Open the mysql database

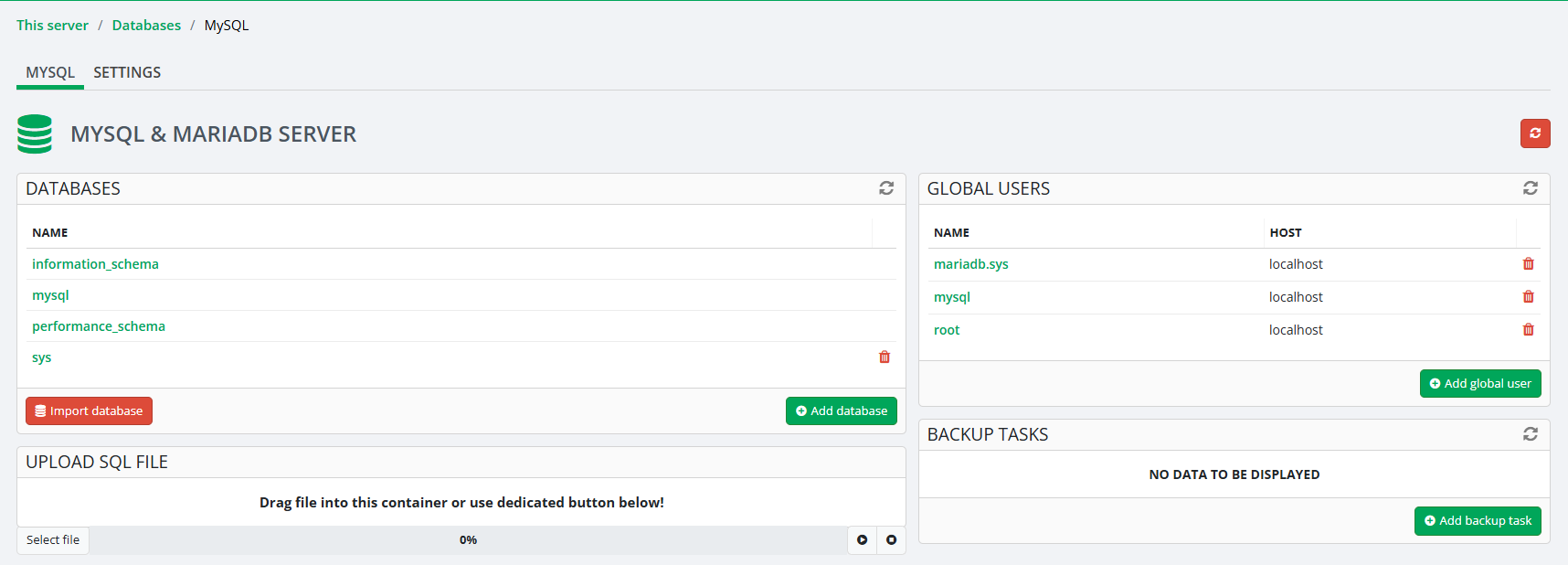[x=50, y=295]
